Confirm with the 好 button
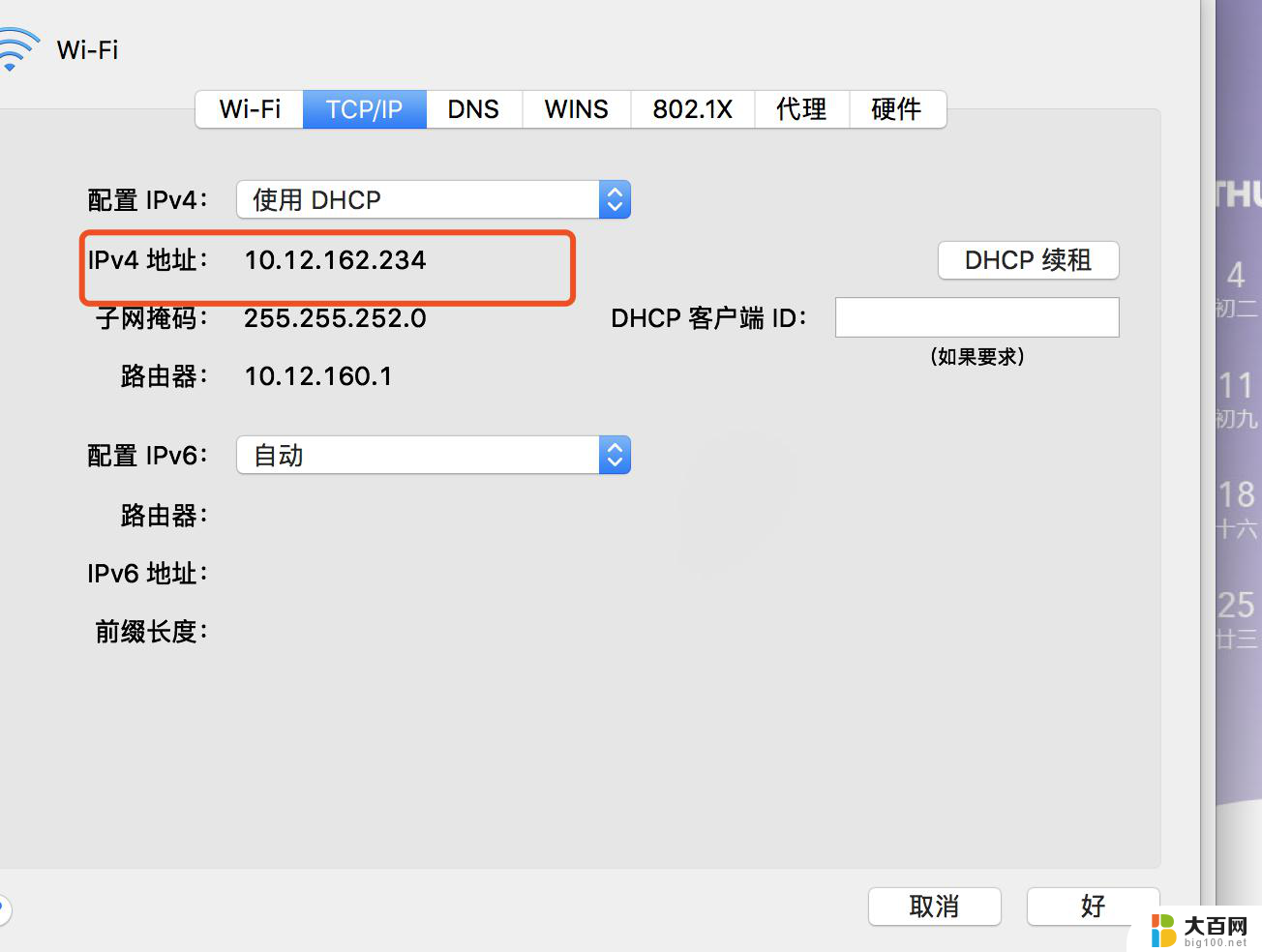The width and height of the screenshot is (1262, 952). click(1094, 907)
